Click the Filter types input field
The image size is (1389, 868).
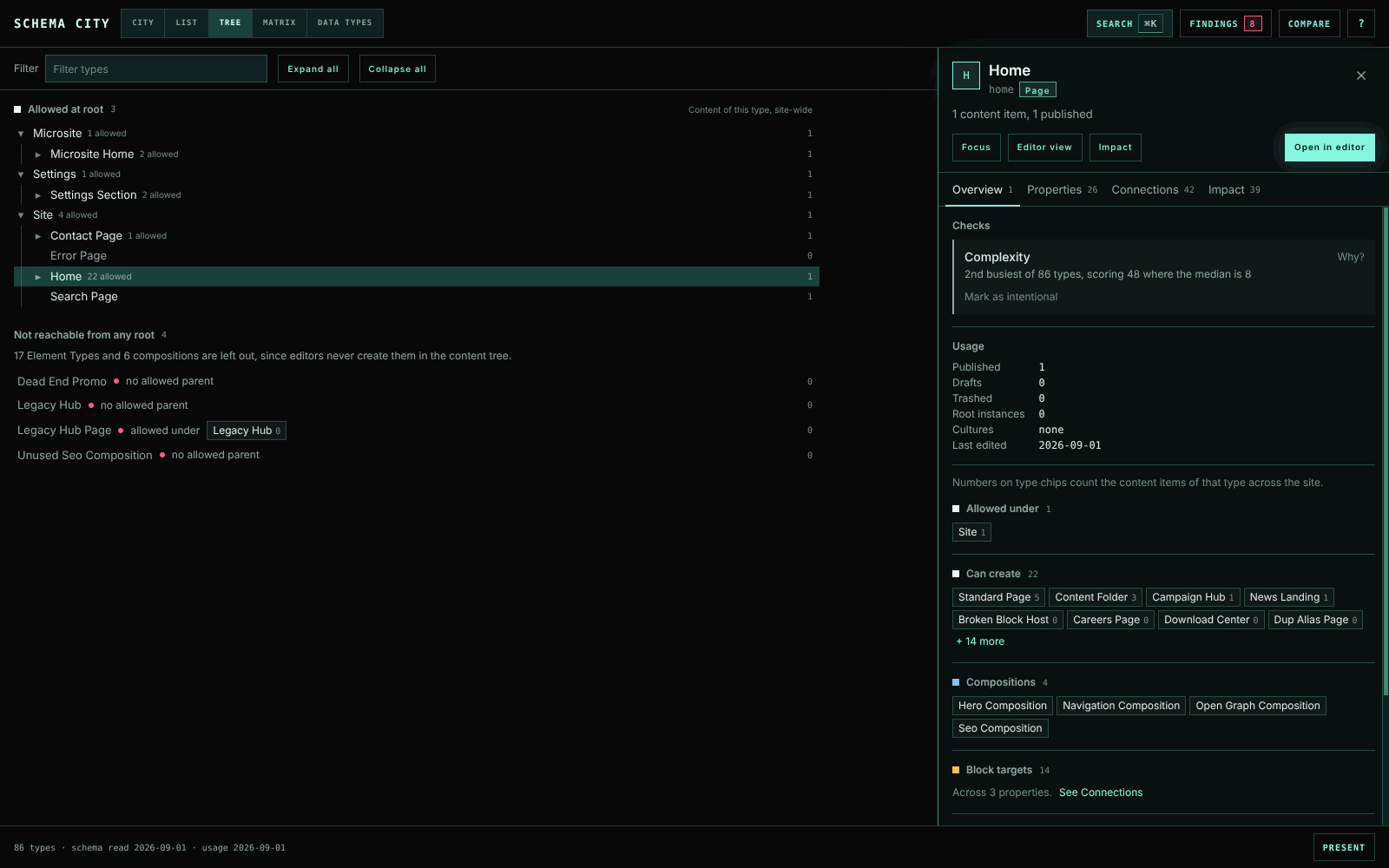pyautogui.click(x=156, y=69)
